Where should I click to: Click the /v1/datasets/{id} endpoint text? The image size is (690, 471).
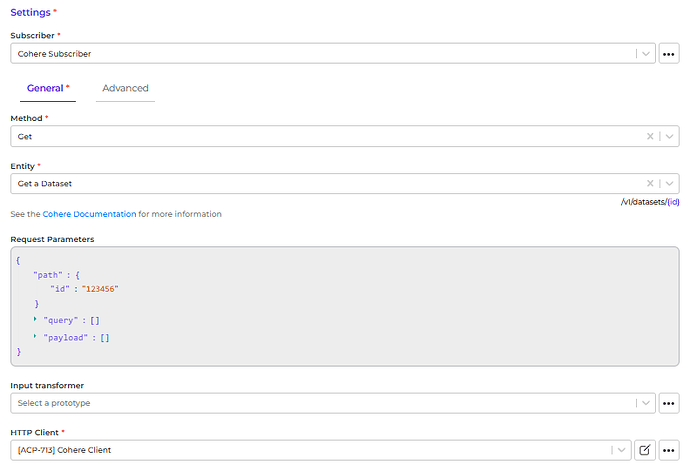point(650,202)
